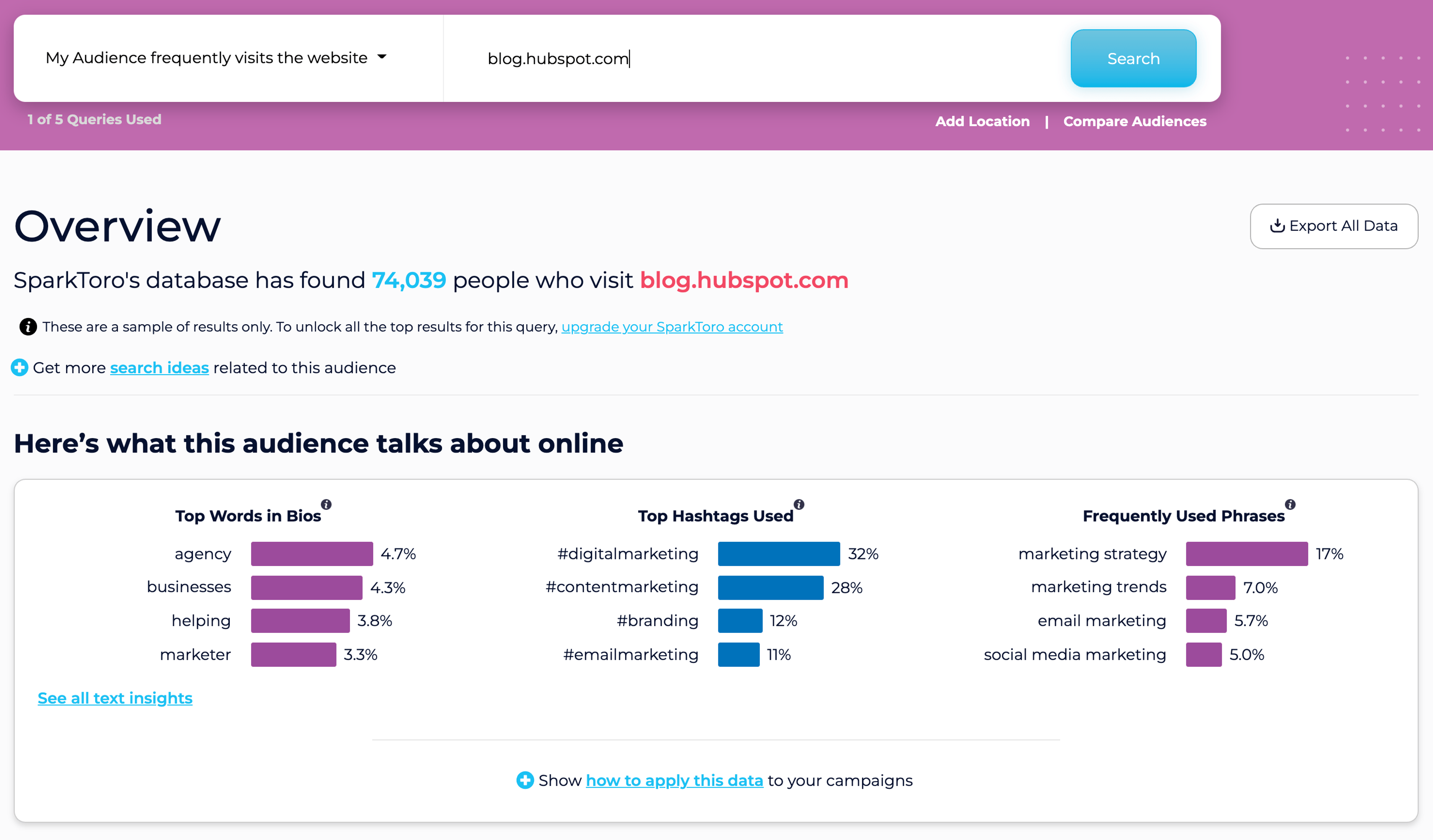This screenshot has width=1433, height=840.
Task: Open the audience query type dropdown
Action: pyautogui.click(x=217, y=58)
